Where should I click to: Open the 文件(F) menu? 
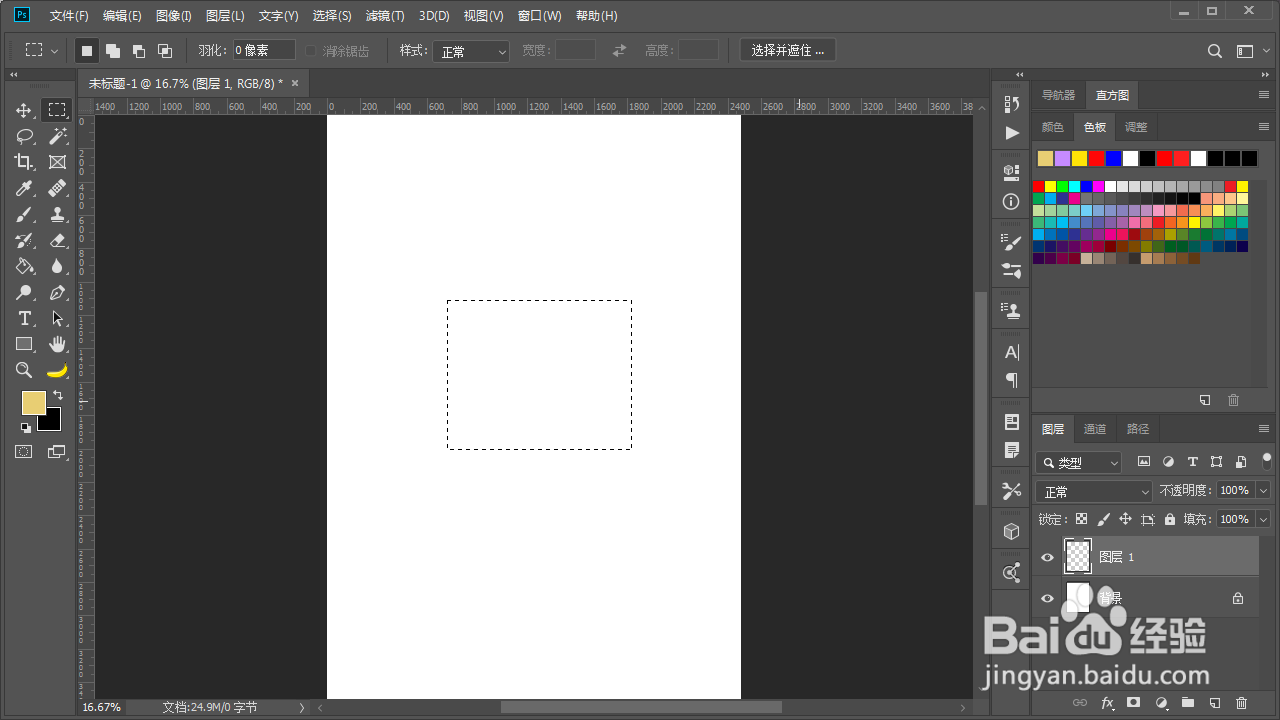coord(69,16)
